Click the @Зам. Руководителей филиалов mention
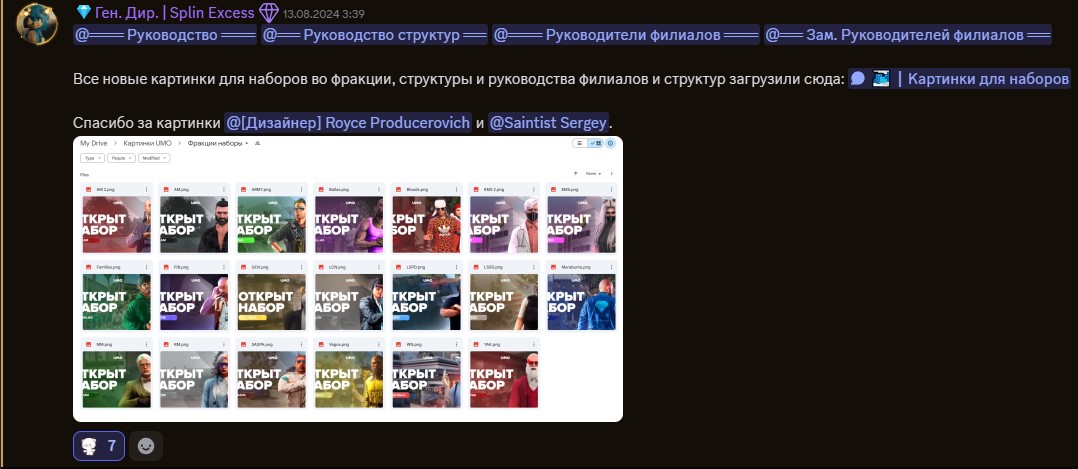Viewport: 1078px width, 469px height. pyautogui.click(x=908, y=35)
